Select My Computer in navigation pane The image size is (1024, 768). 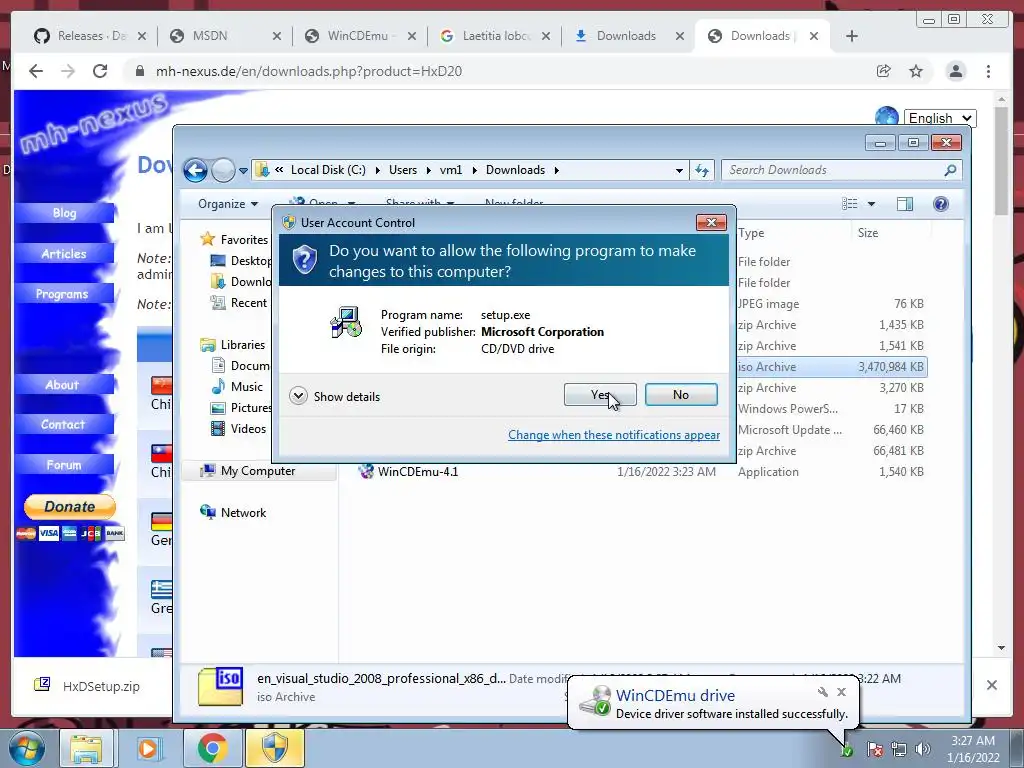pyautogui.click(x=249, y=471)
